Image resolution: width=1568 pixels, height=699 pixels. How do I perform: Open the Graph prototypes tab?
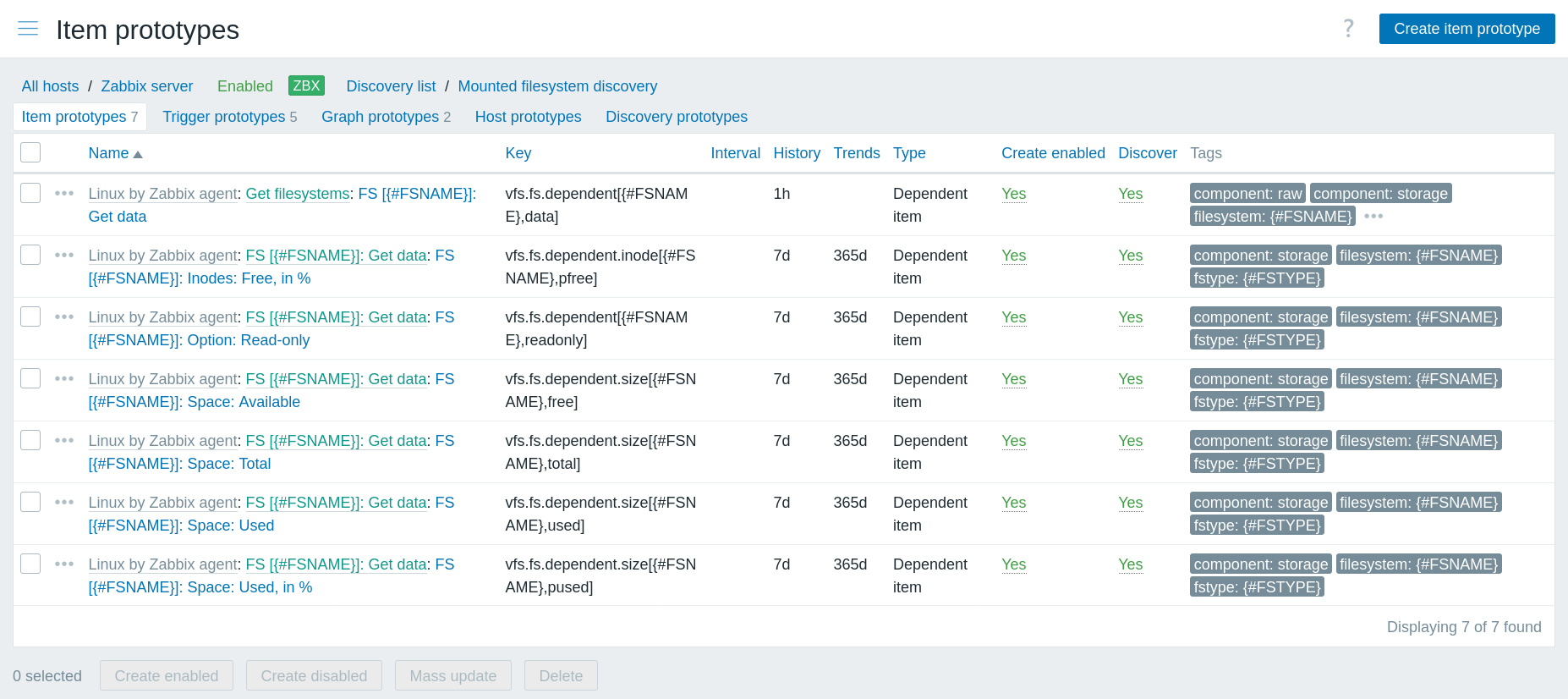[x=380, y=117]
